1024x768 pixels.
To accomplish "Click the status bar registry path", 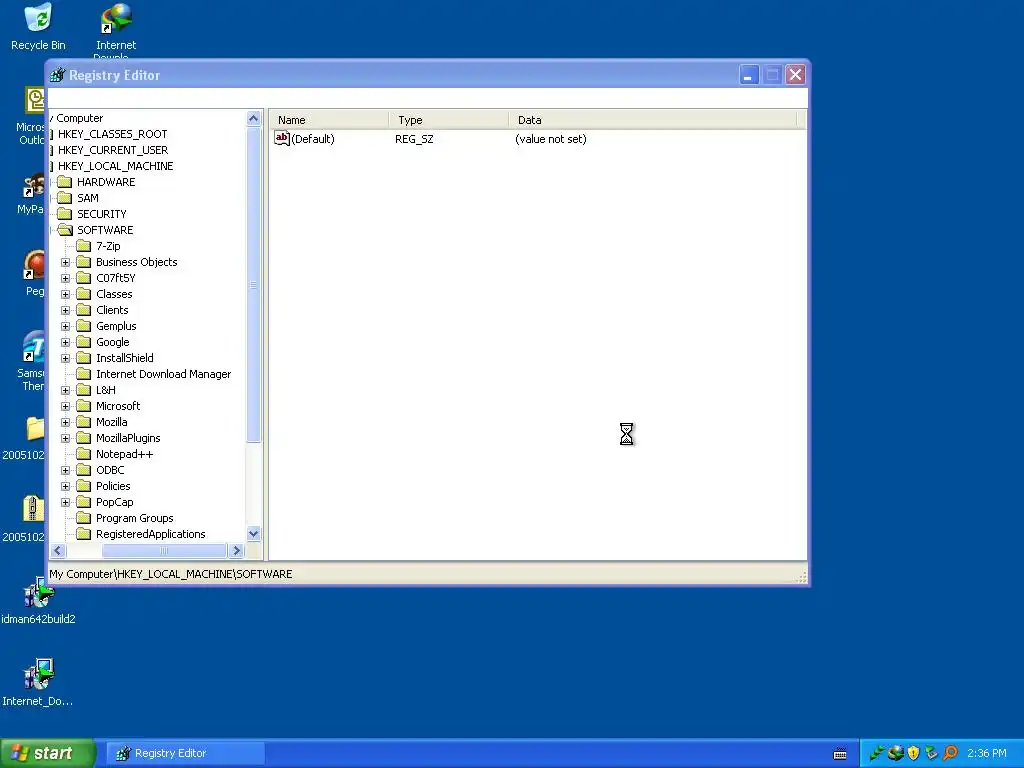I will [x=170, y=574].
